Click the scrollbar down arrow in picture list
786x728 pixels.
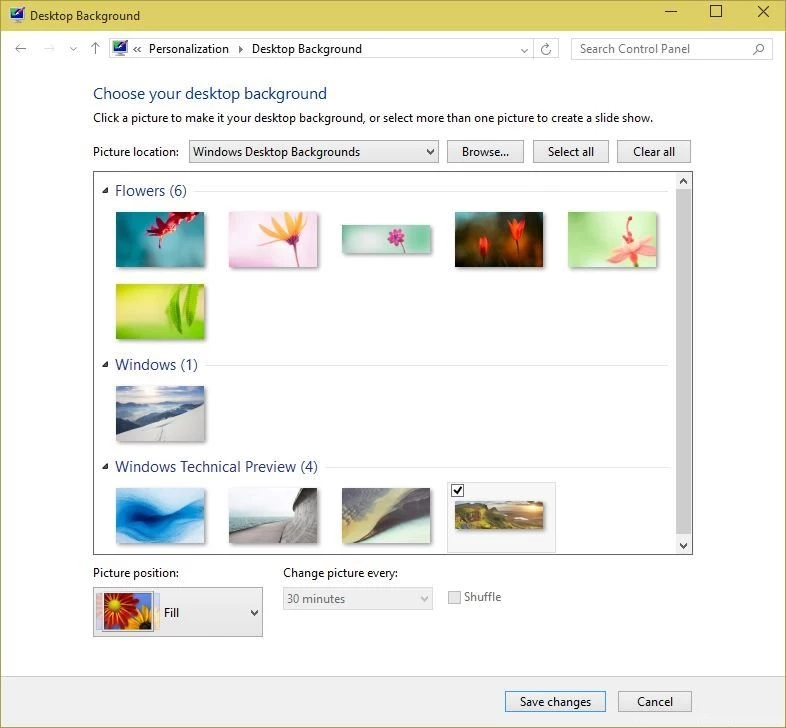point(684,545)
